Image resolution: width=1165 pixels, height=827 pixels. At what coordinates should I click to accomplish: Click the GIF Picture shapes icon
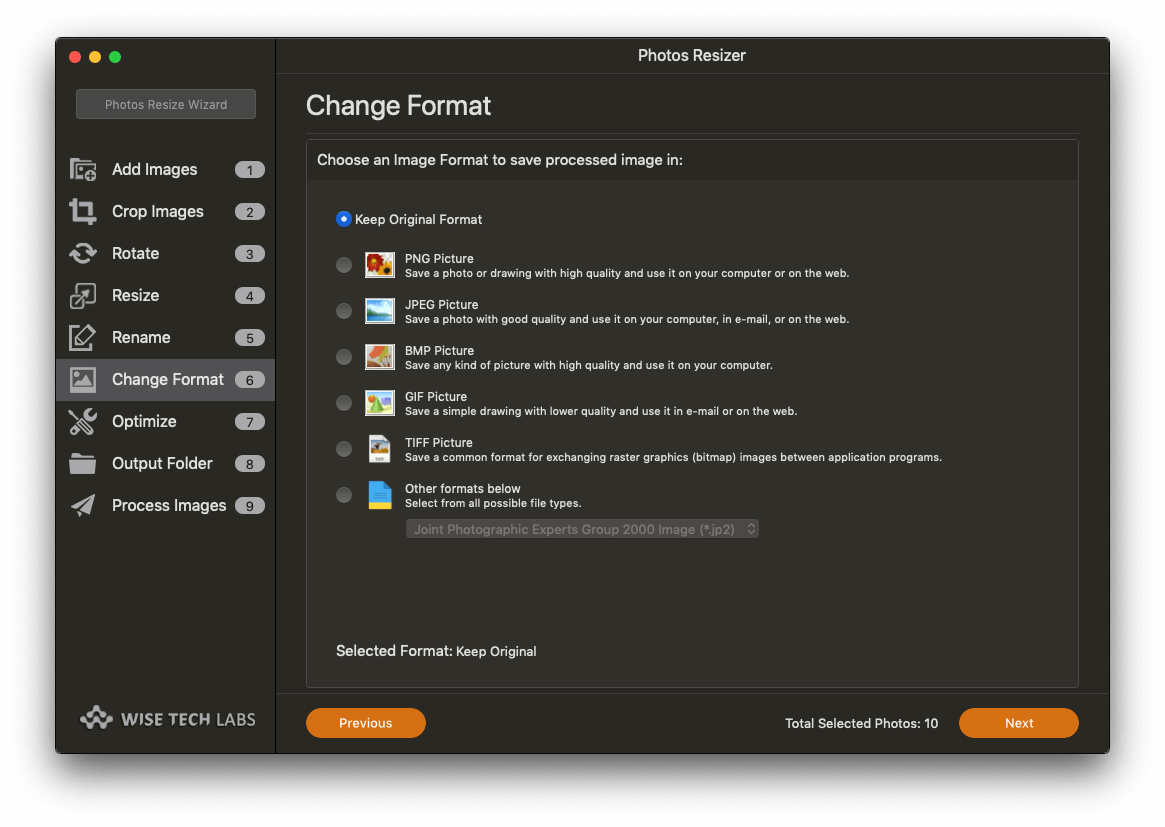pos(380,403)
